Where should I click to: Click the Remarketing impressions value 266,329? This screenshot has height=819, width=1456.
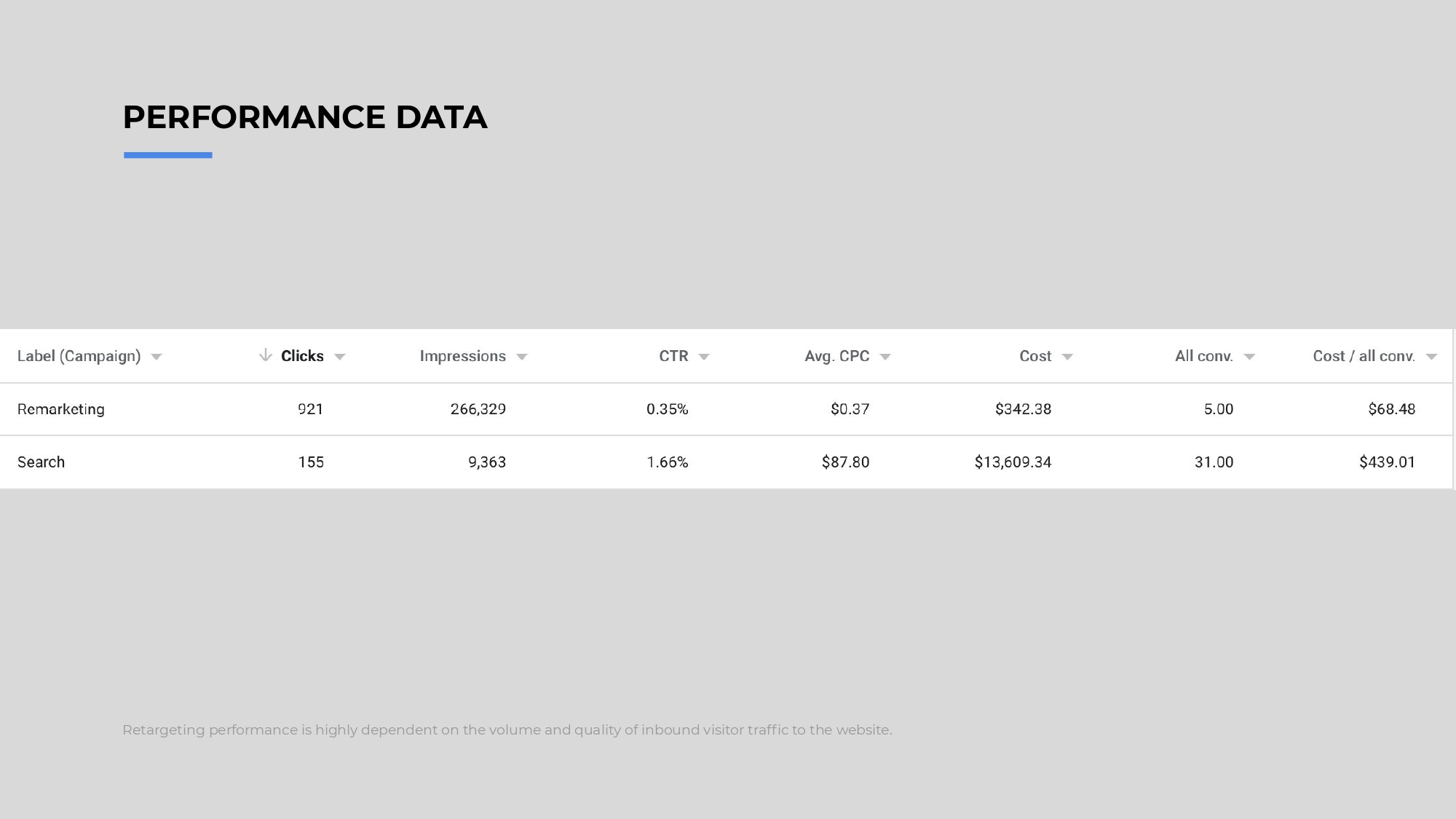478,409
